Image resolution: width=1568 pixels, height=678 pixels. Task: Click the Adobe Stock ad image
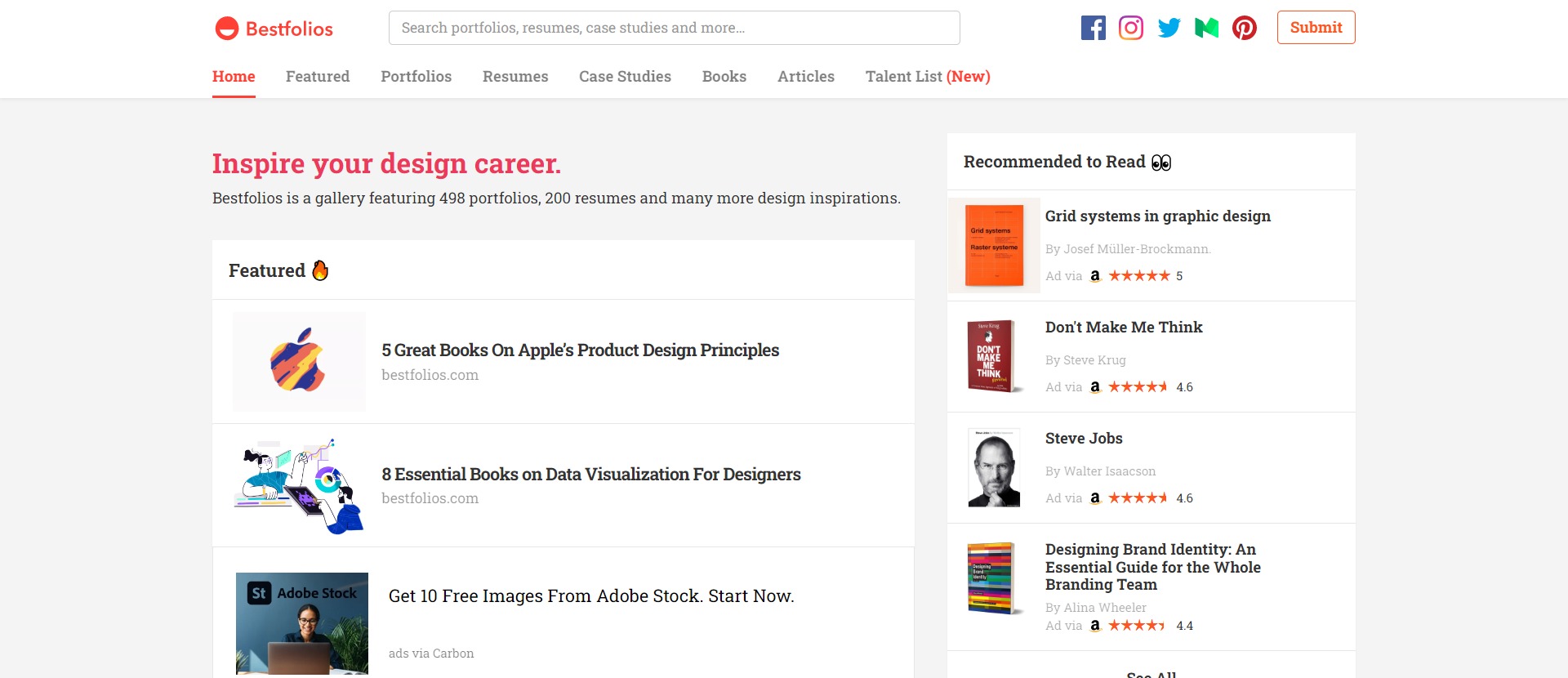(x=302, y=623)
